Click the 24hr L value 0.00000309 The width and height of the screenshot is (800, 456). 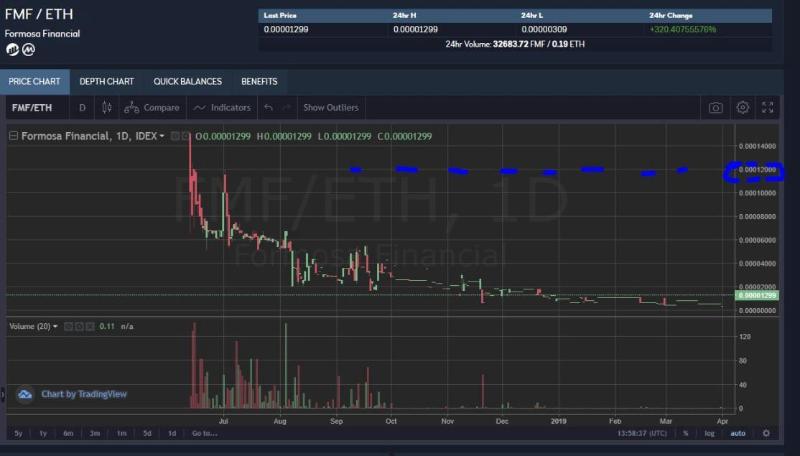(544, 30)
